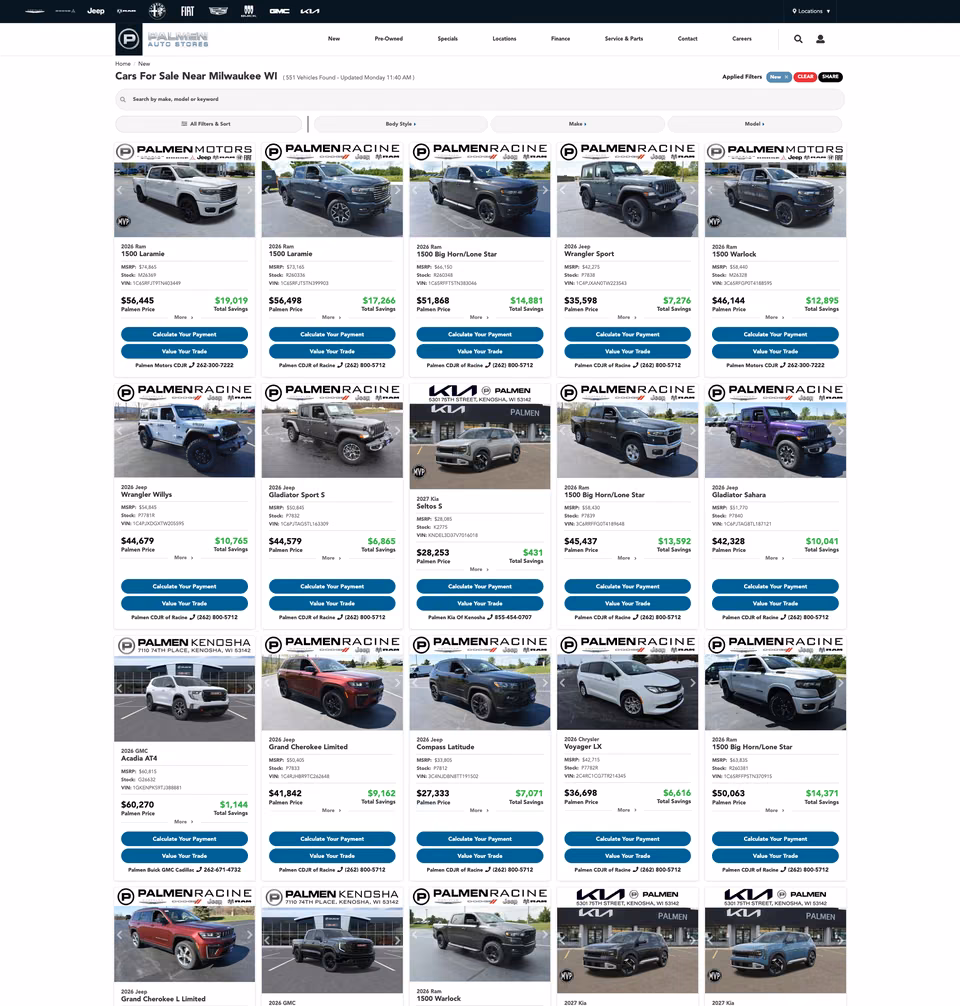Open the Careers menu item
Screen dimensions: 960x1006
coord(742,38)
